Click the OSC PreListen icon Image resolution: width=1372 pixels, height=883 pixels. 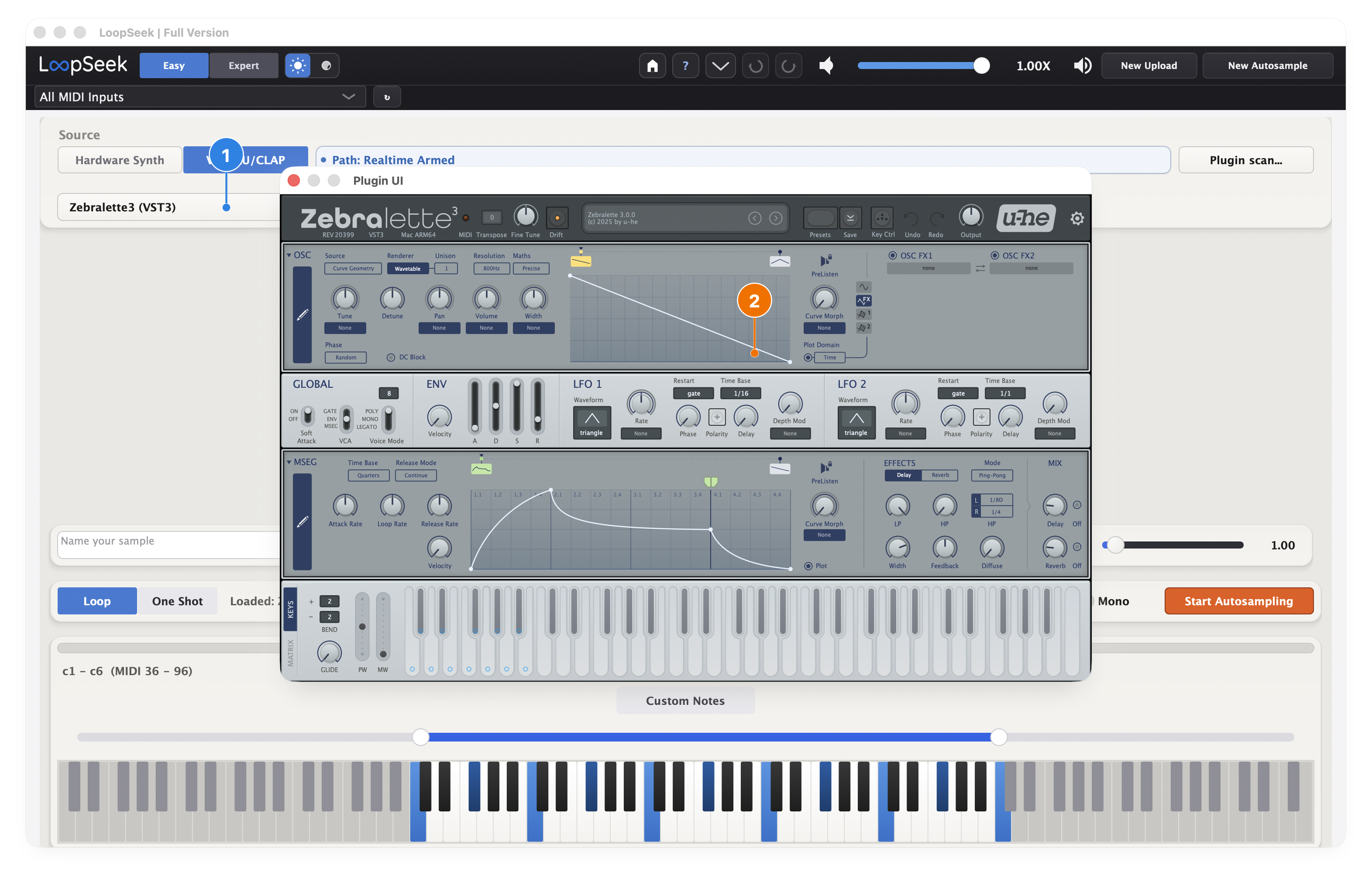(825, 260)
